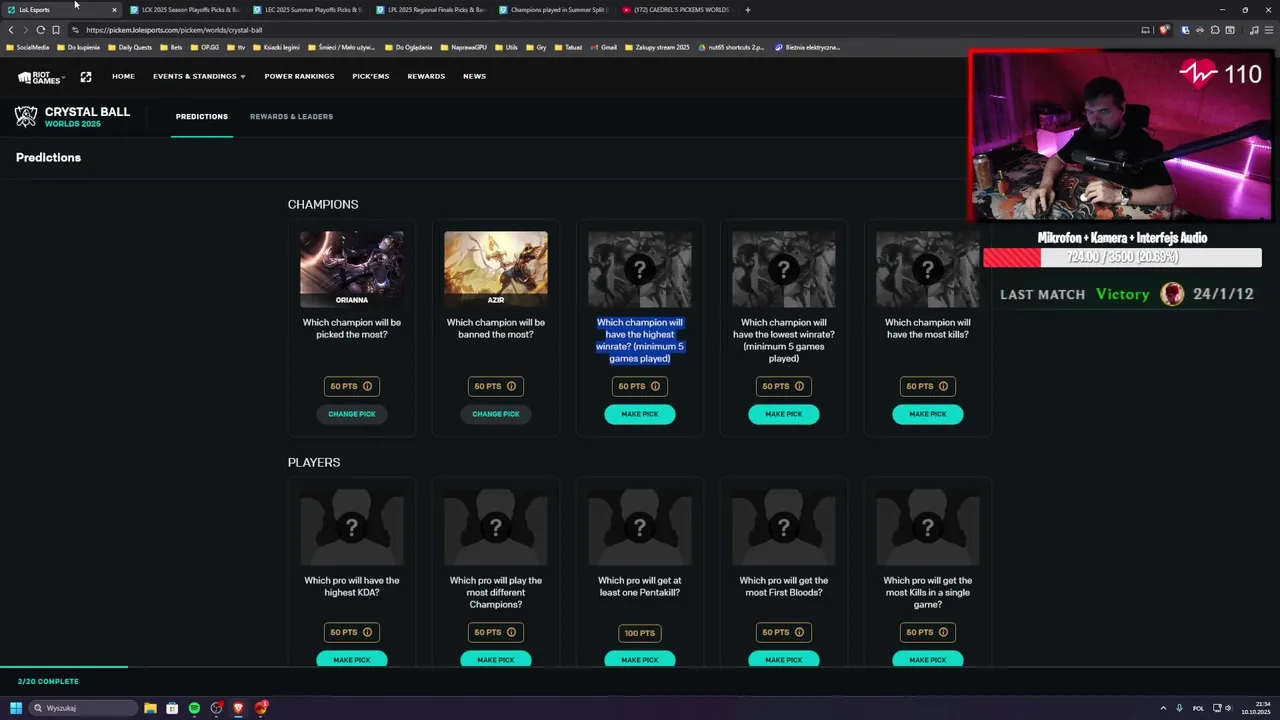The image size is (1280, 720).
Task: Click the Orianna champion thumbnail
Action: [352, 269]
